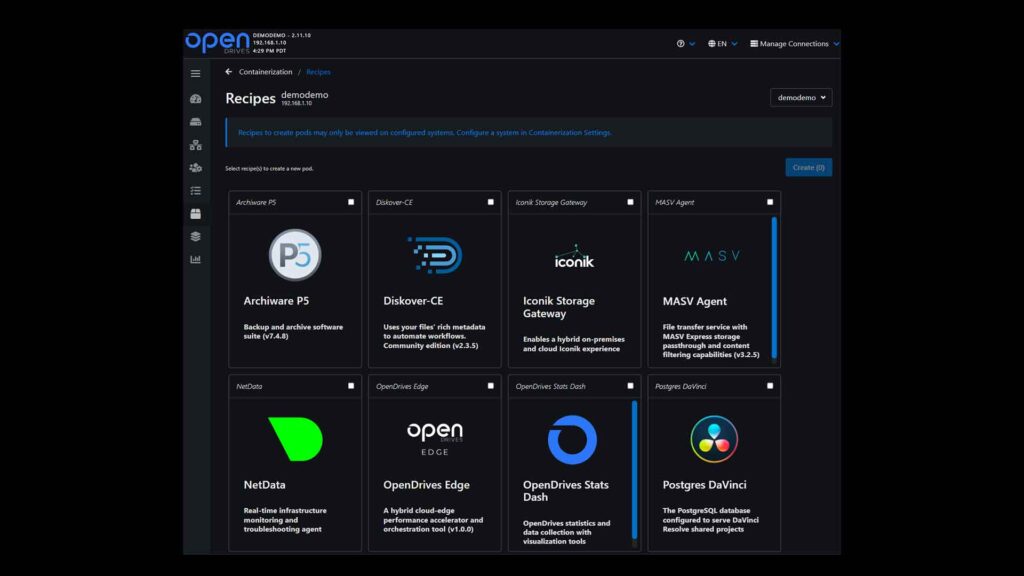Click the iconik logo

[575, 257]
